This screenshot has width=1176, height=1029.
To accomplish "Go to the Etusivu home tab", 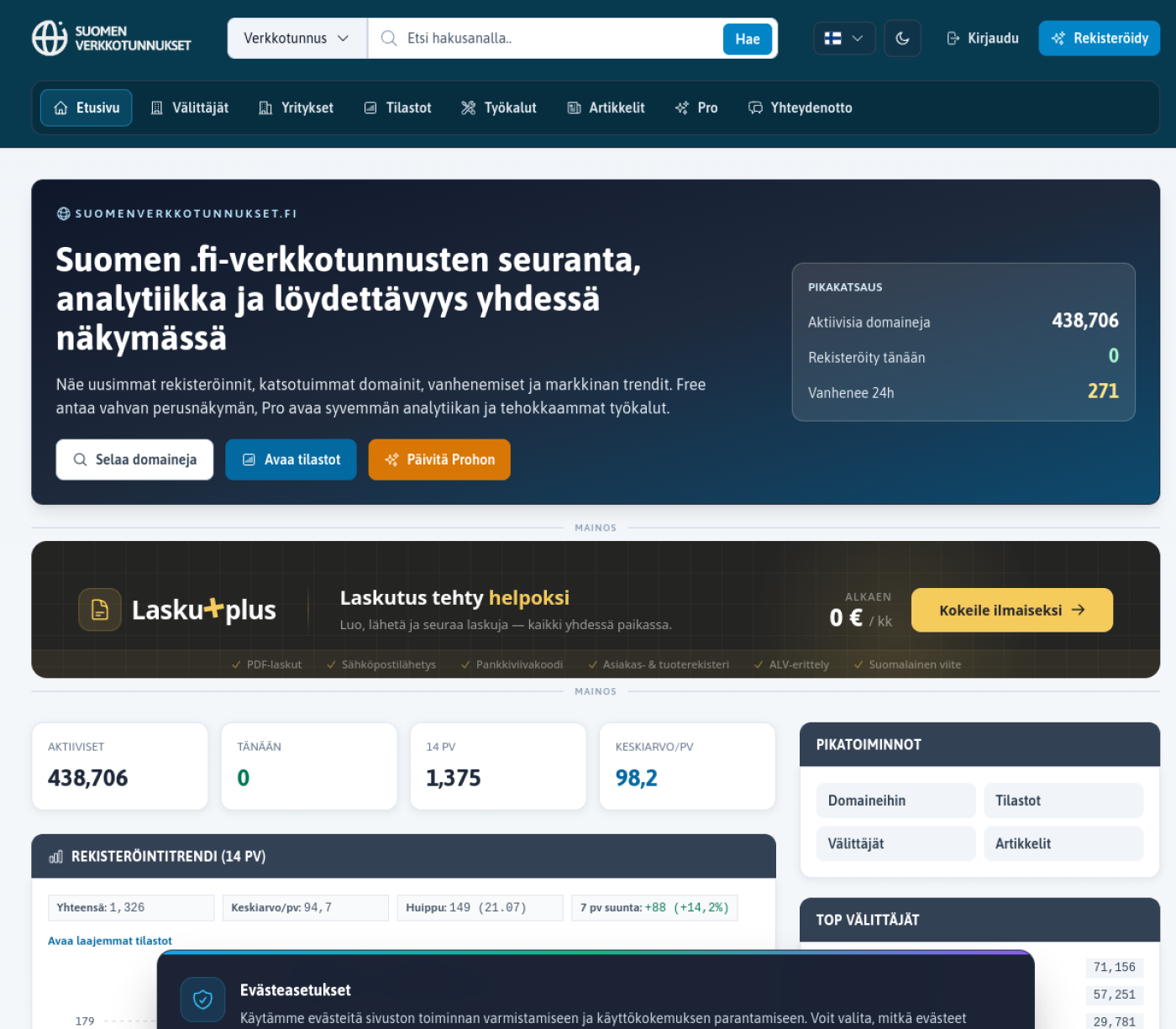I will (87, 108).
